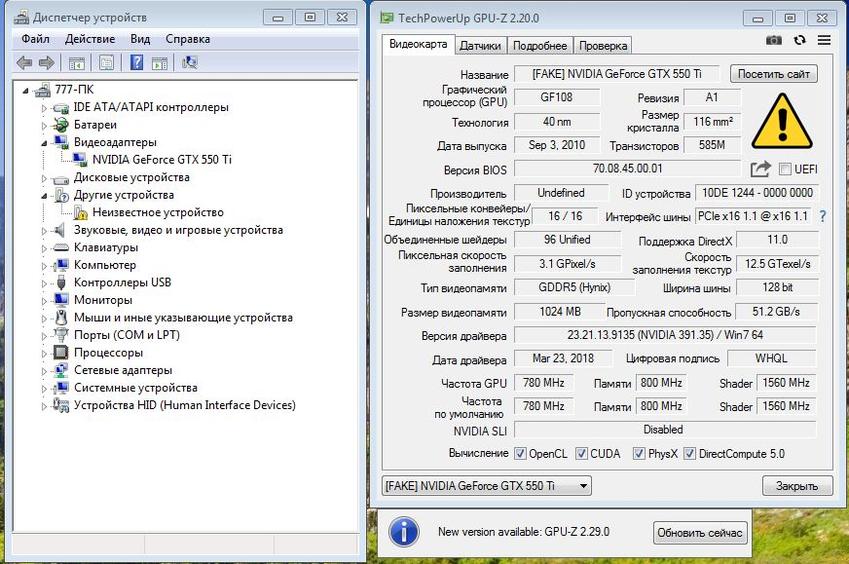
Task: Click the Посетить сайт button
Action: point(774,74)
